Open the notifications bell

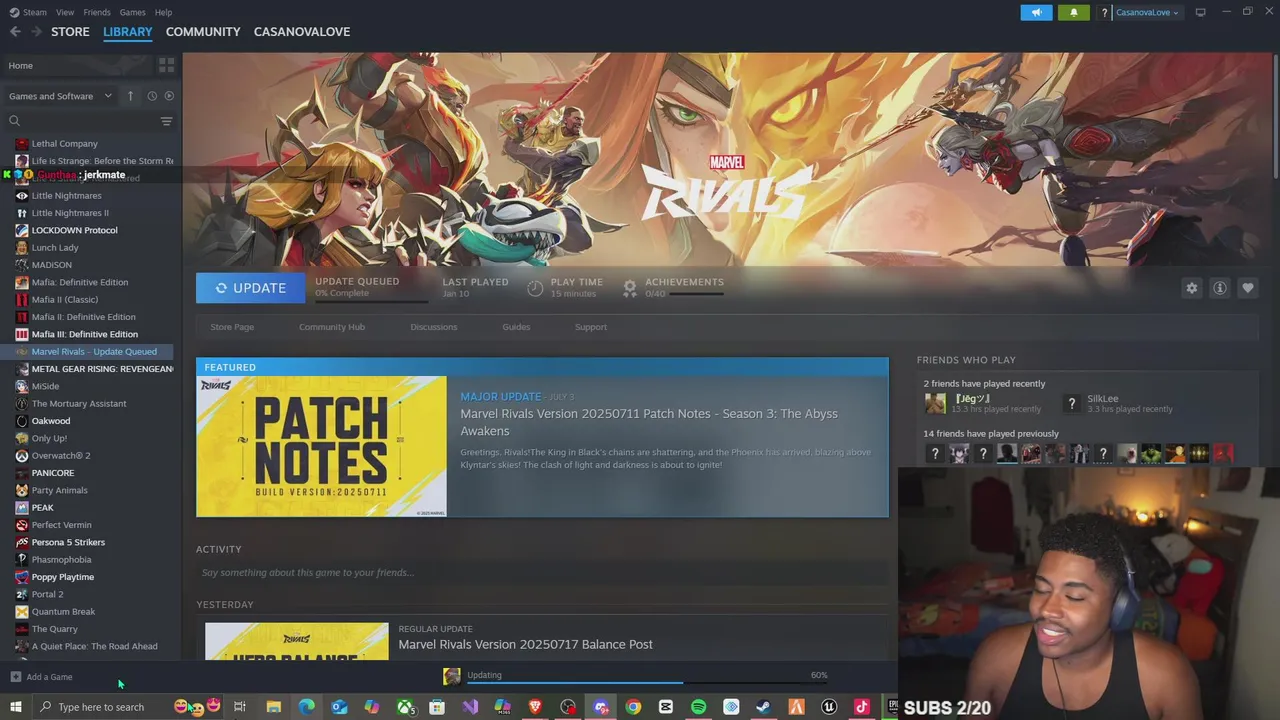click(1074, 12)
